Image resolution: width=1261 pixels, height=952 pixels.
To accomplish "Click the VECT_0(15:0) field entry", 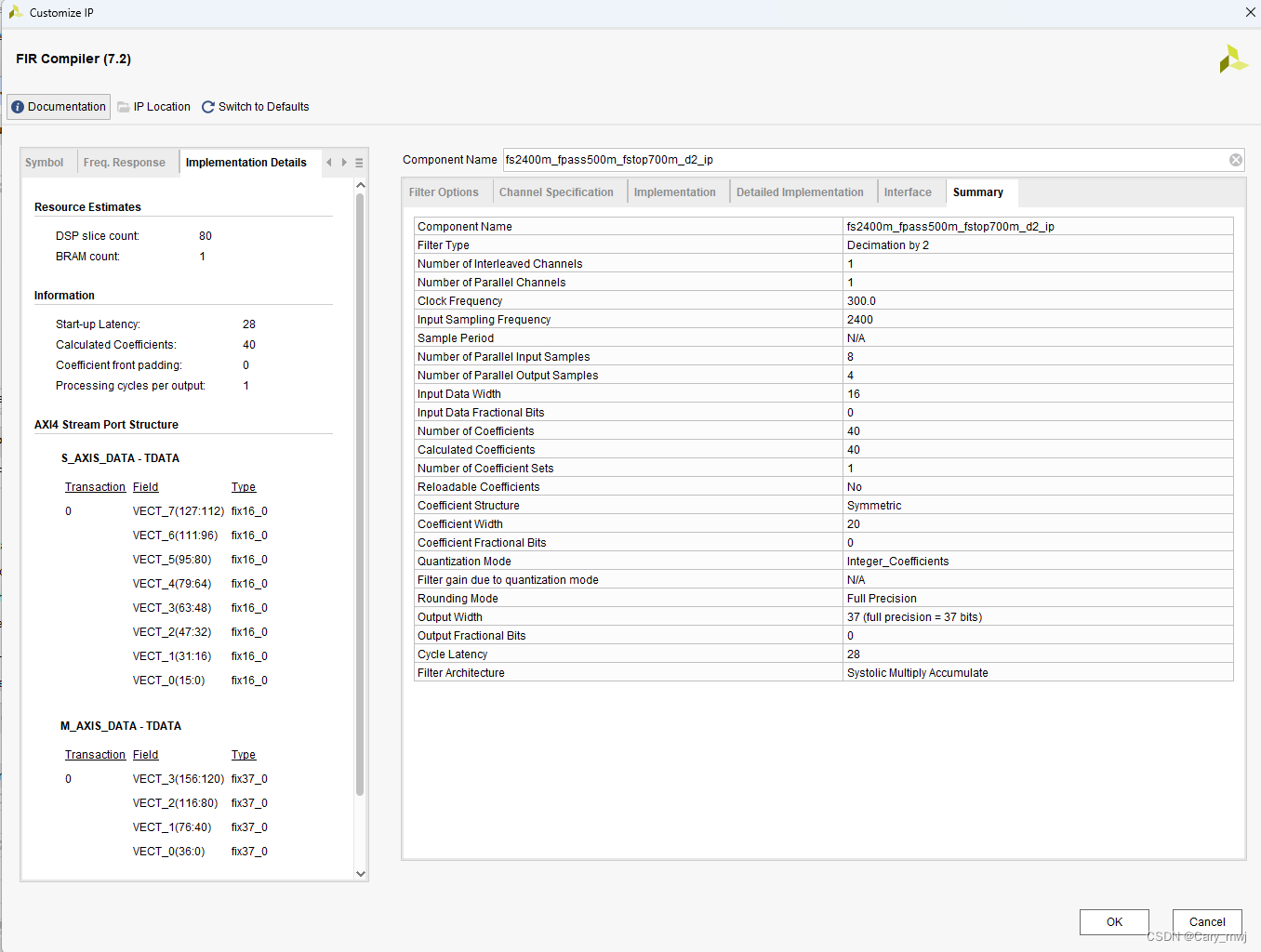I will click(168, 681).
